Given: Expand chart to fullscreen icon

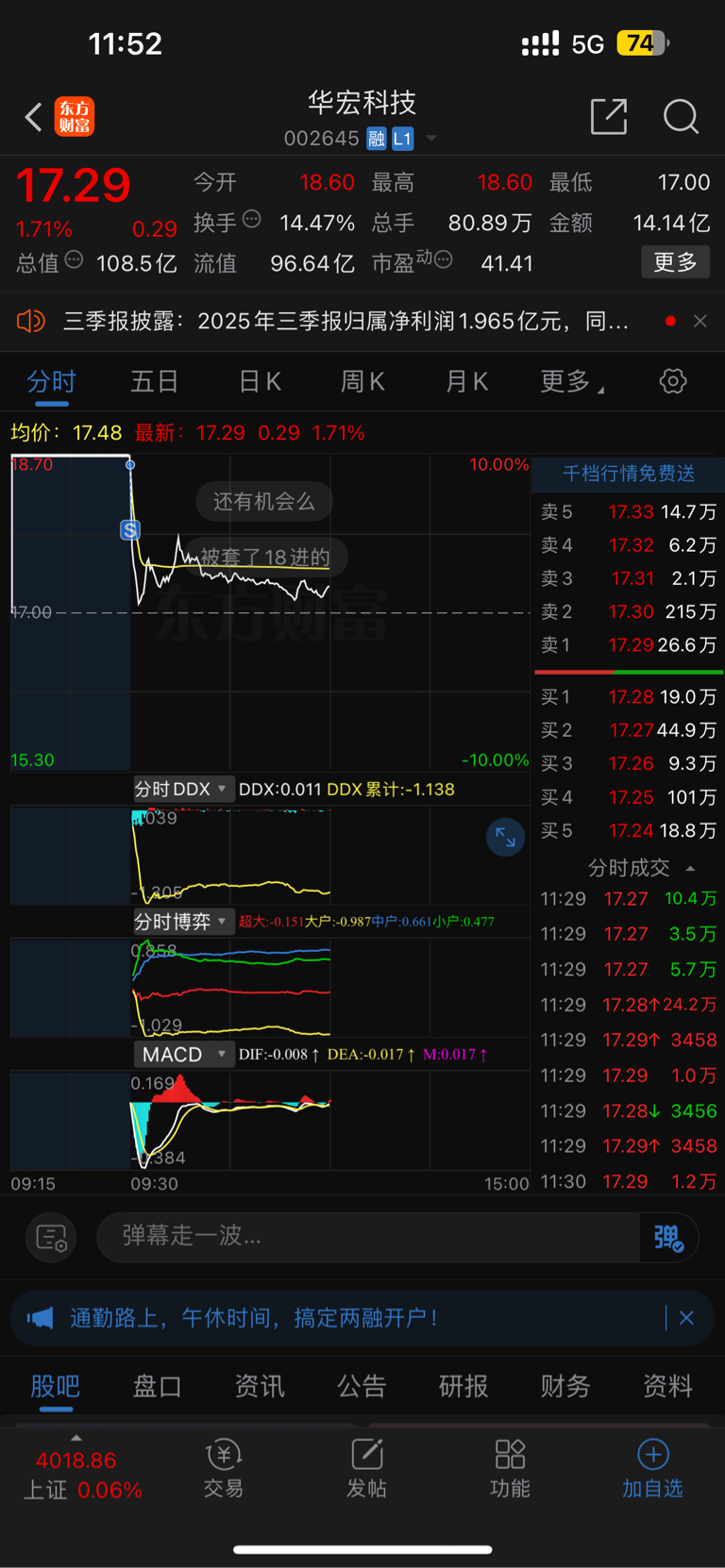Looking at the screenshot, I should [505, 837].
